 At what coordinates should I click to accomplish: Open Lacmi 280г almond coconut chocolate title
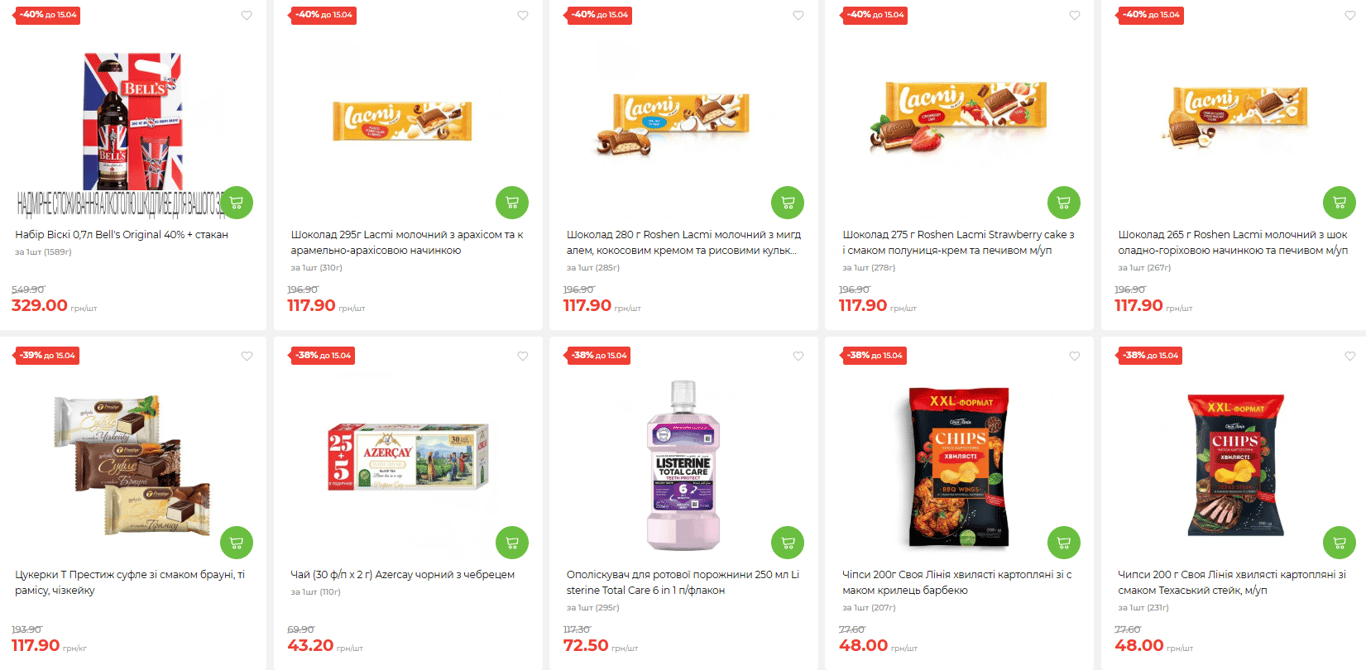[x=684, y=242]
